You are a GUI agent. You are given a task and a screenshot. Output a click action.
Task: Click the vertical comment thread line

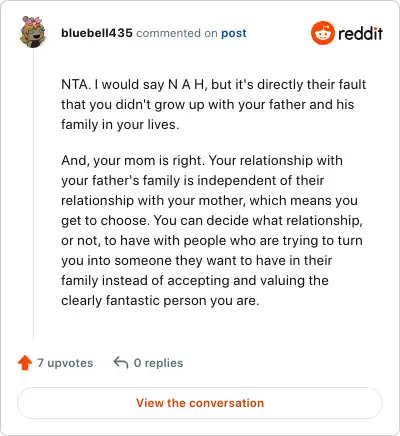coord(33,195)
